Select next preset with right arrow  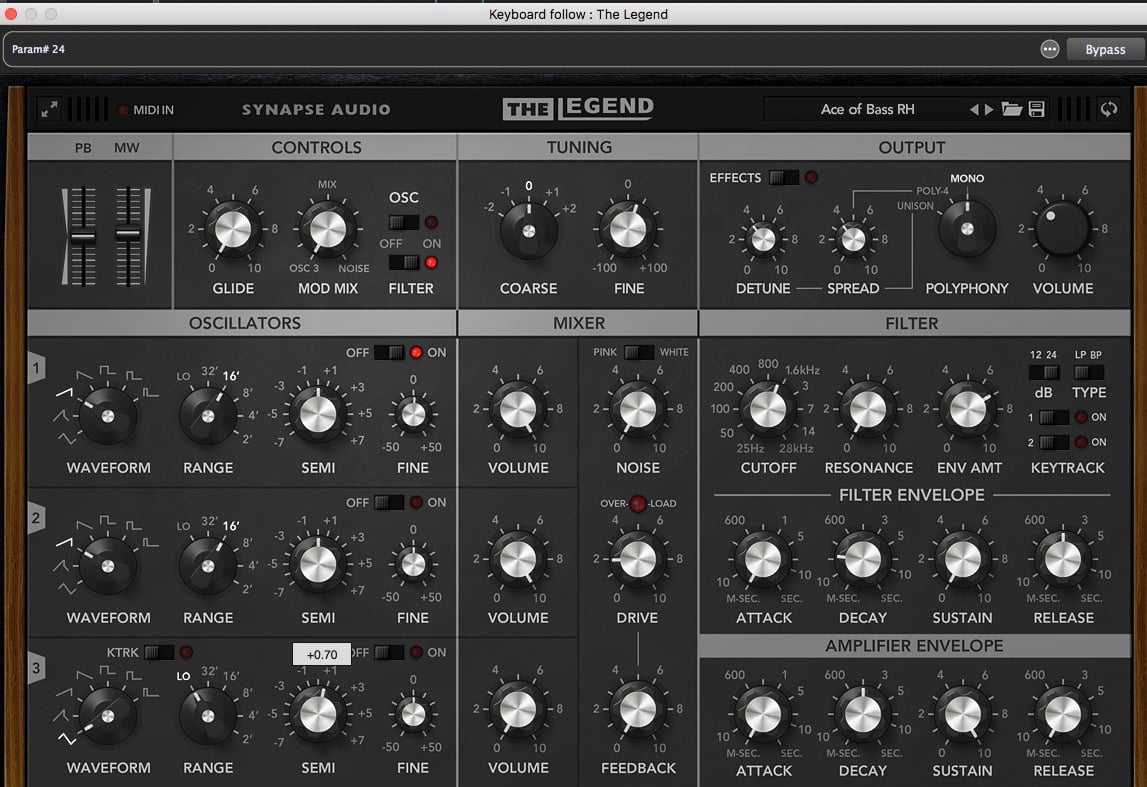coord(989,109)
